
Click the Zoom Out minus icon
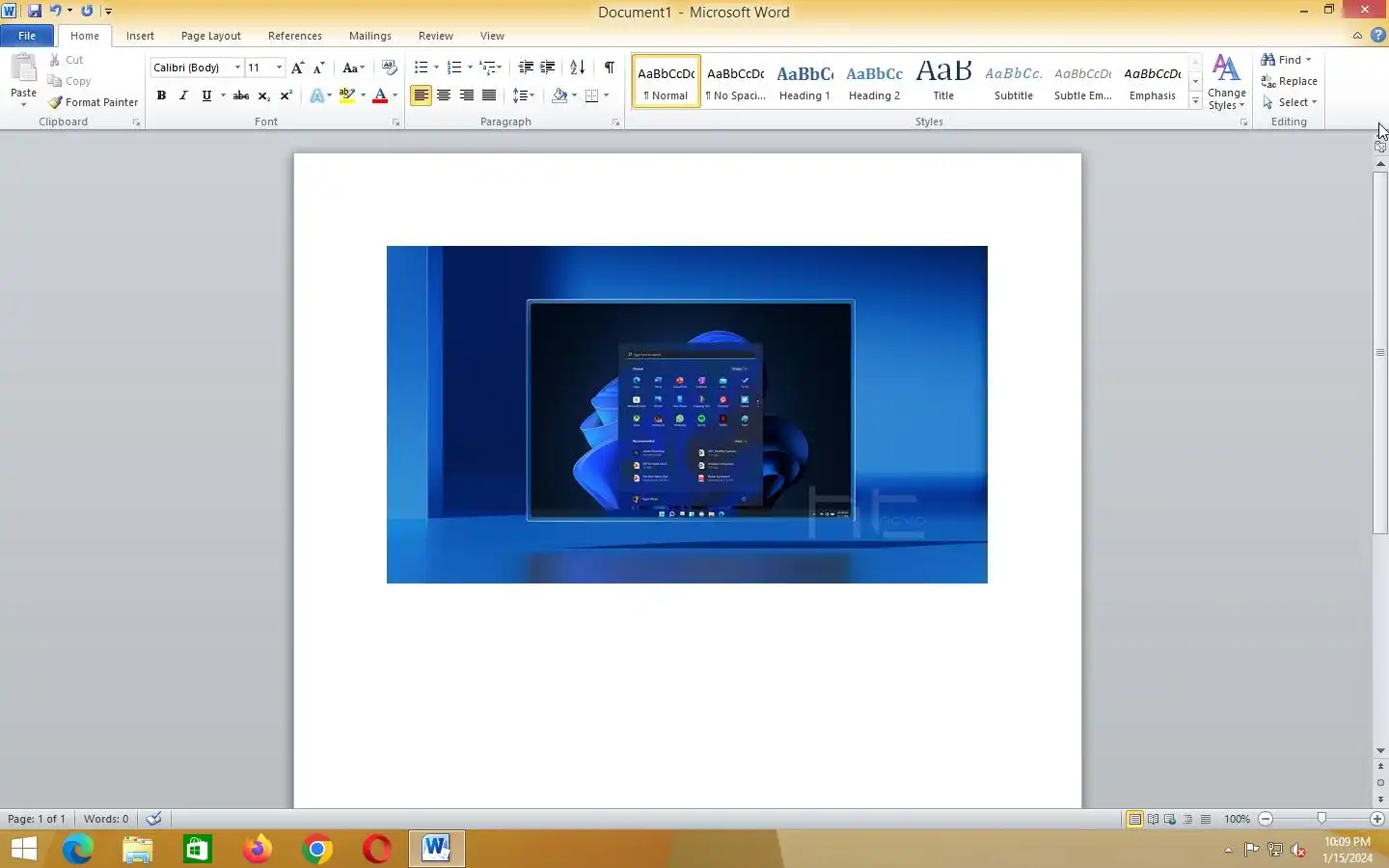[1266, 819]
